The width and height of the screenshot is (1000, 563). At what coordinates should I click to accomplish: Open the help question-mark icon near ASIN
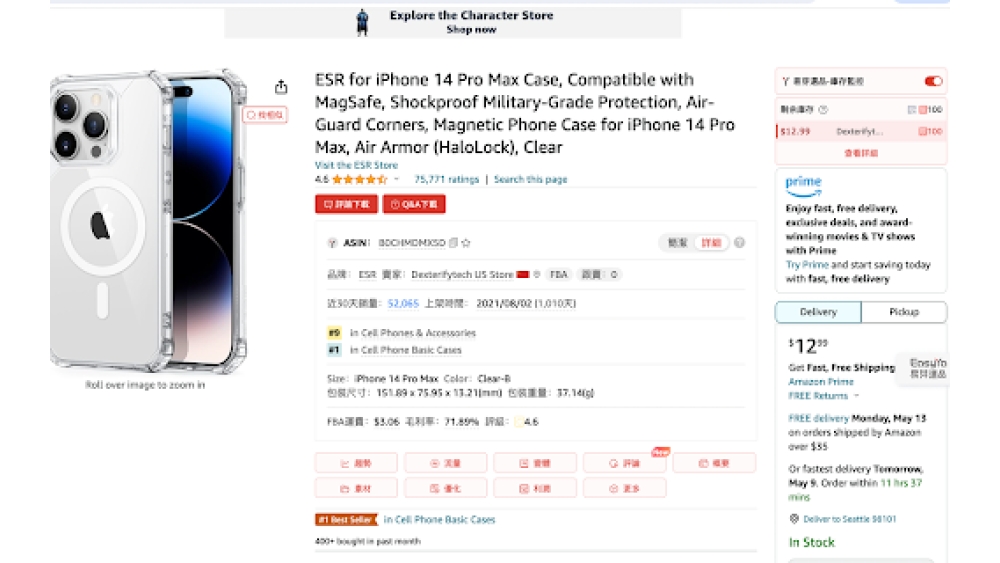click(739, 242)
